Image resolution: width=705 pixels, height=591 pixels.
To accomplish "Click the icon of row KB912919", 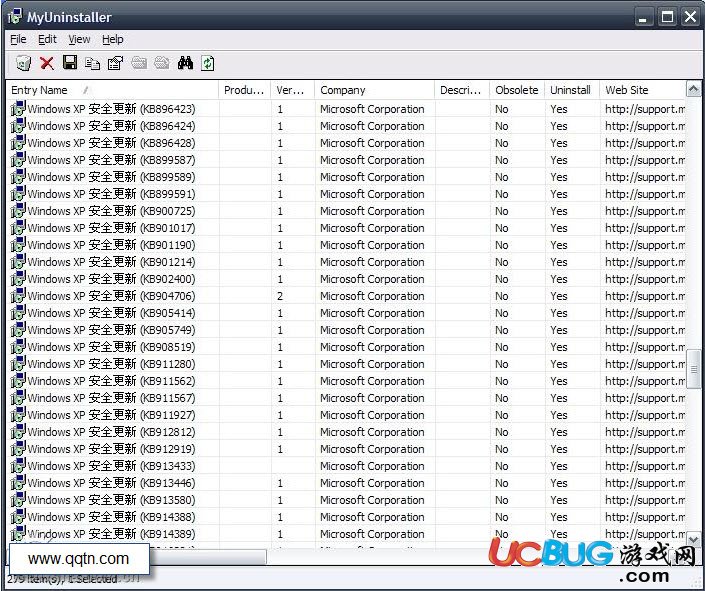I will 18,449.
